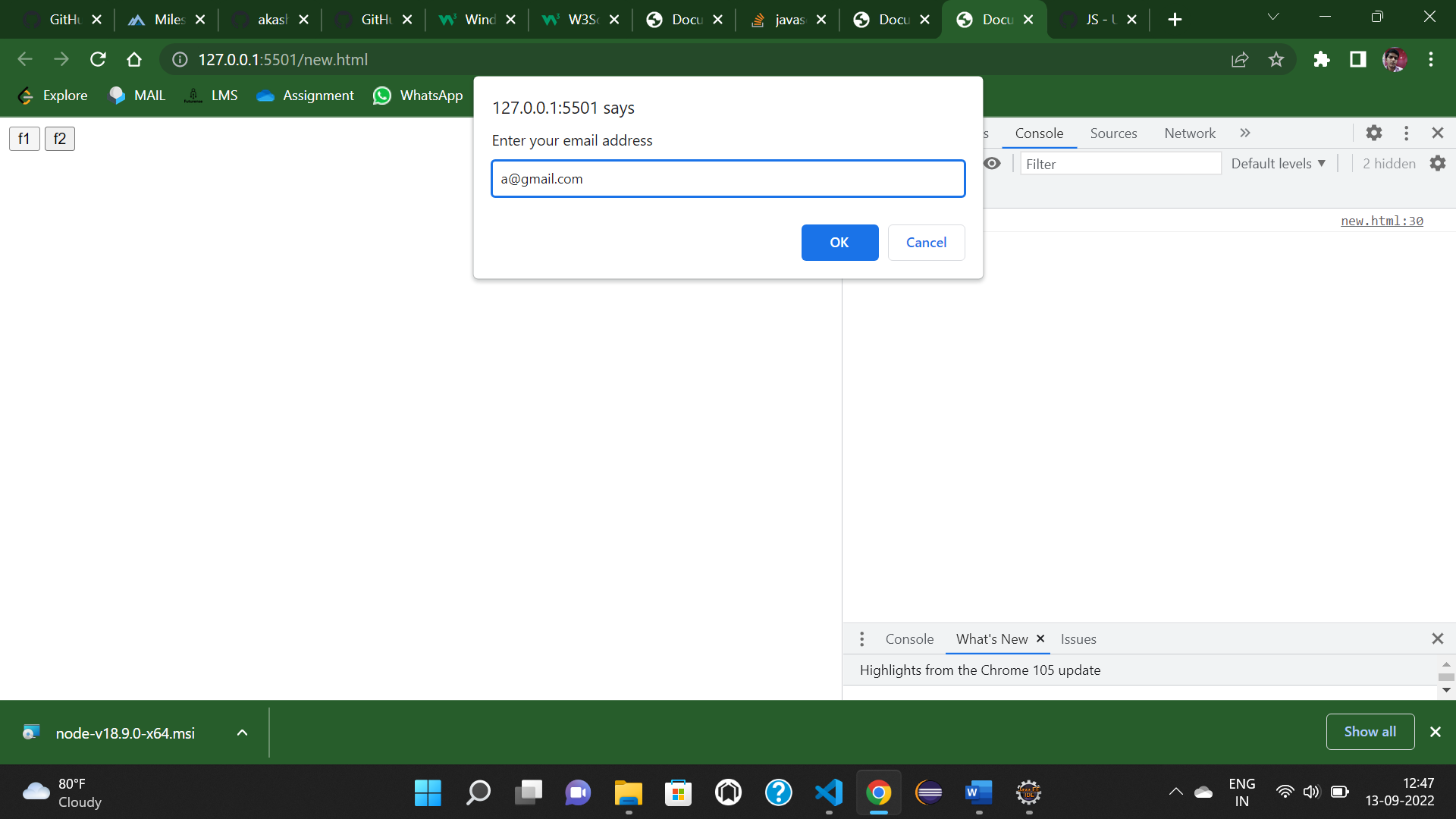Click the console Filter input
Viewport: 1456px width, 819px height.
[1120, 164]
